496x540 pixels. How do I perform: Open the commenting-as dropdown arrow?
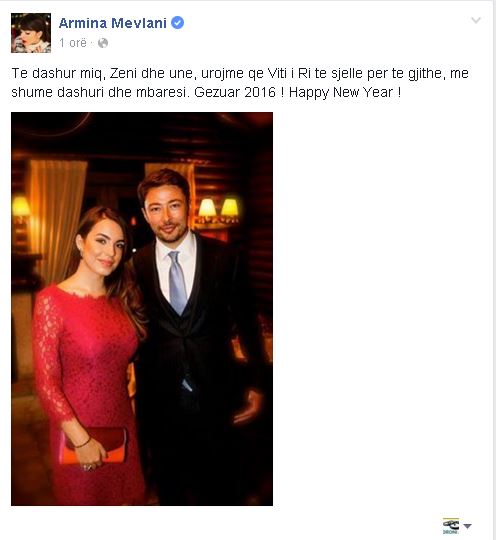click(x=467, y=526)
